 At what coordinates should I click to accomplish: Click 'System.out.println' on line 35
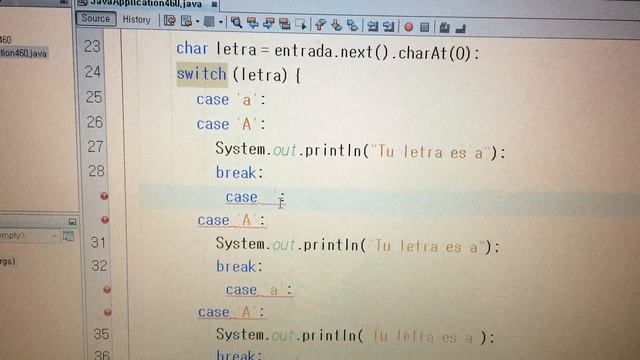[x=287, y=335]
